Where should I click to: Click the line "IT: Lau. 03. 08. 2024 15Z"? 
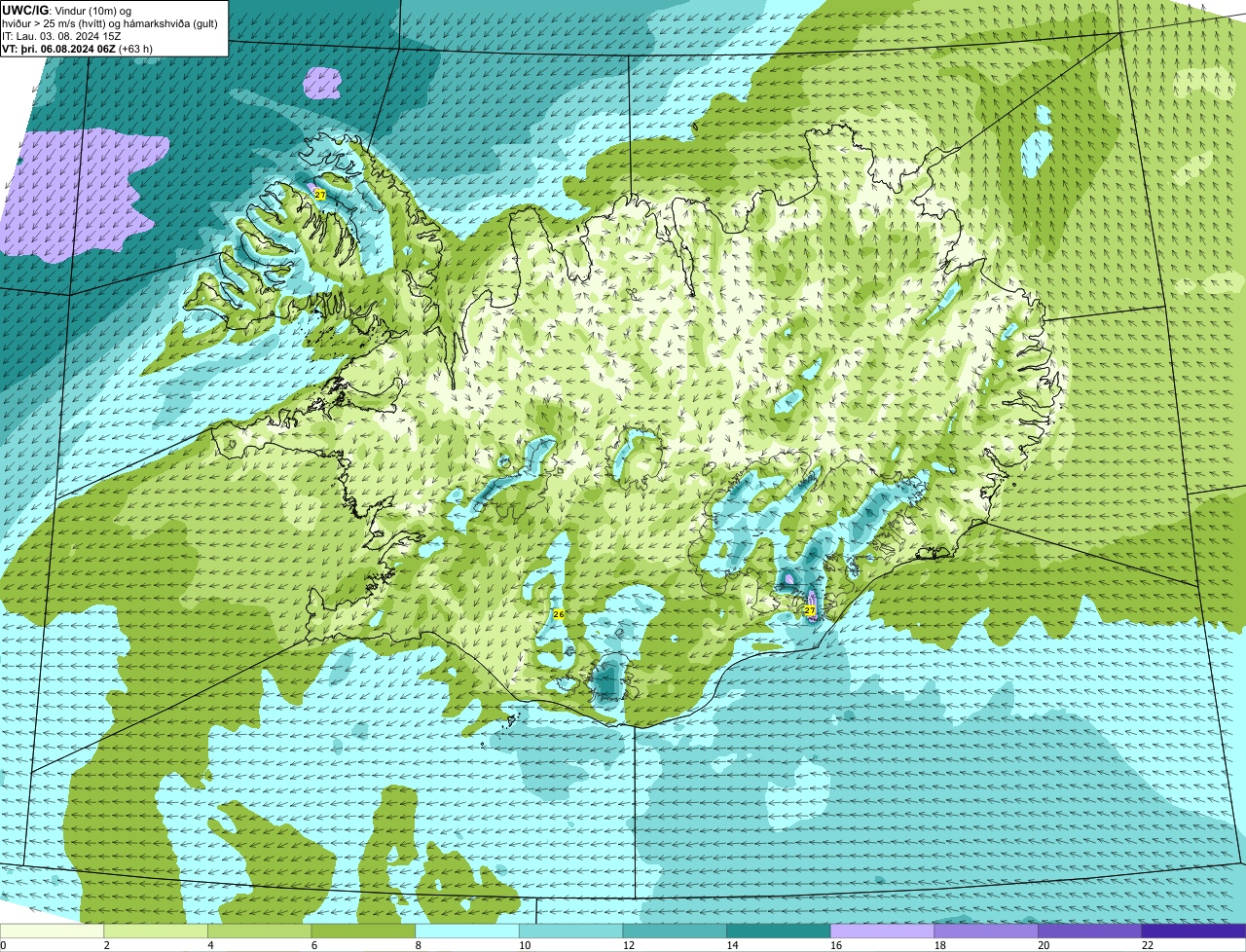[x=61, y=36]
